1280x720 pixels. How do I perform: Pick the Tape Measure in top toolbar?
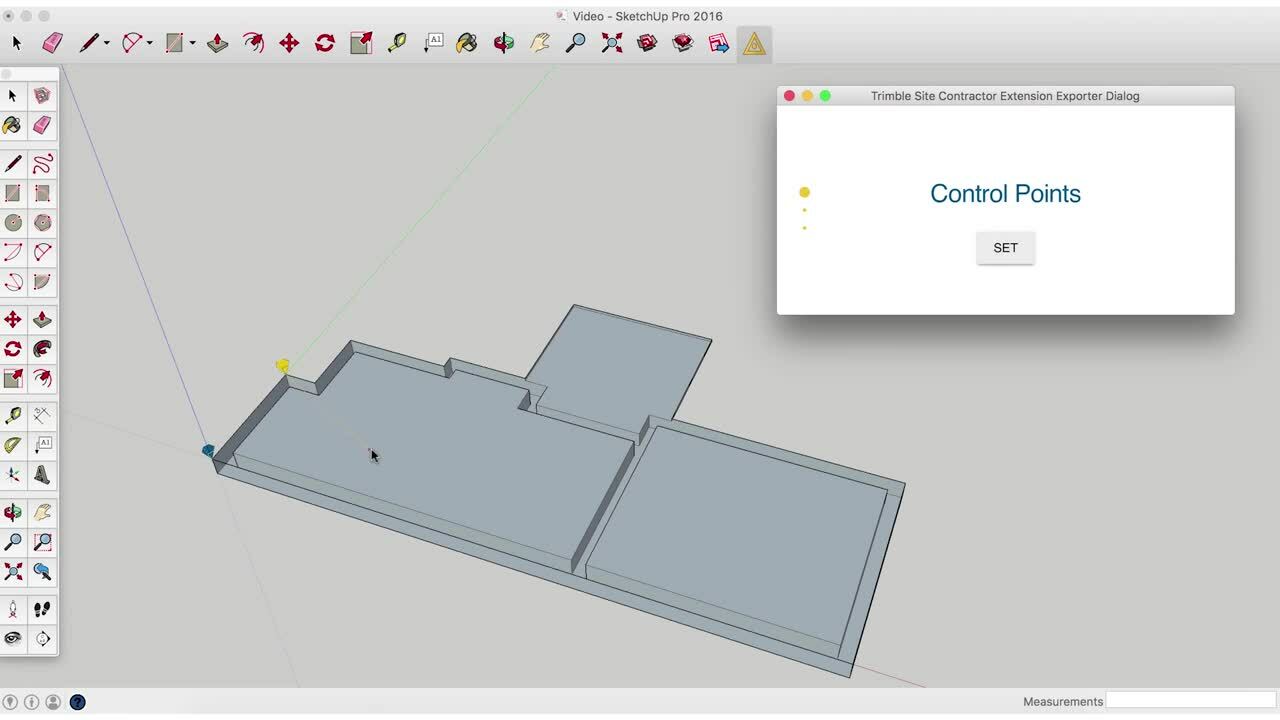(x=397, y=43)
